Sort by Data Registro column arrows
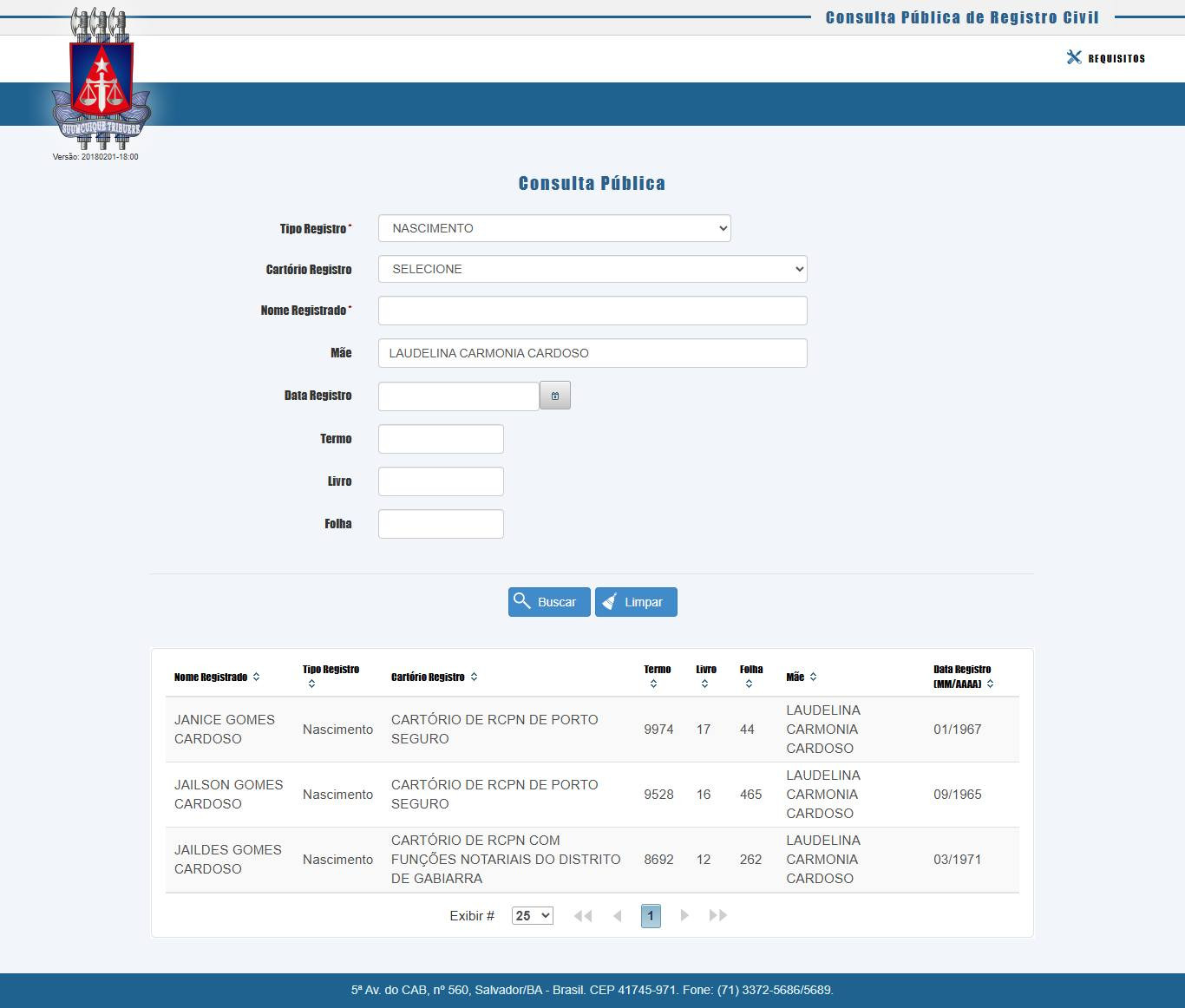The image size is (1185, 1008). (990, 684)
